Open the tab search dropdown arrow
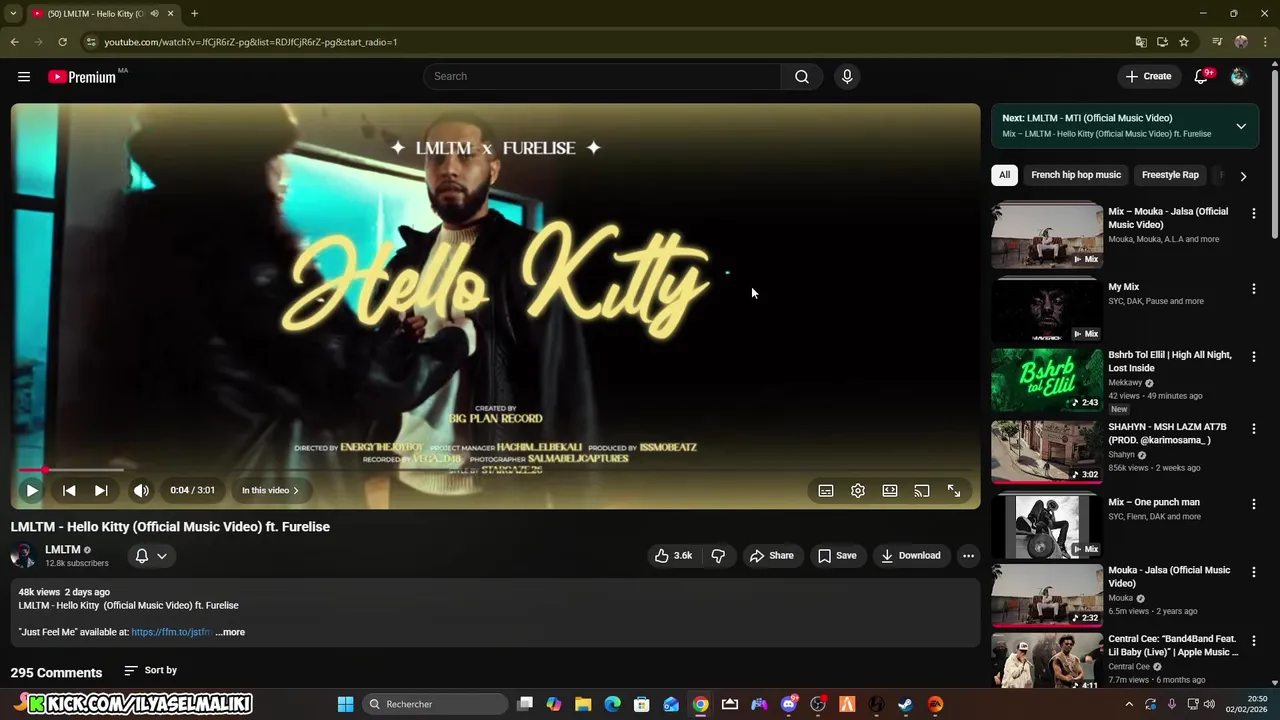Screen dimensions: 1280x720 click(x=13, y=14)
